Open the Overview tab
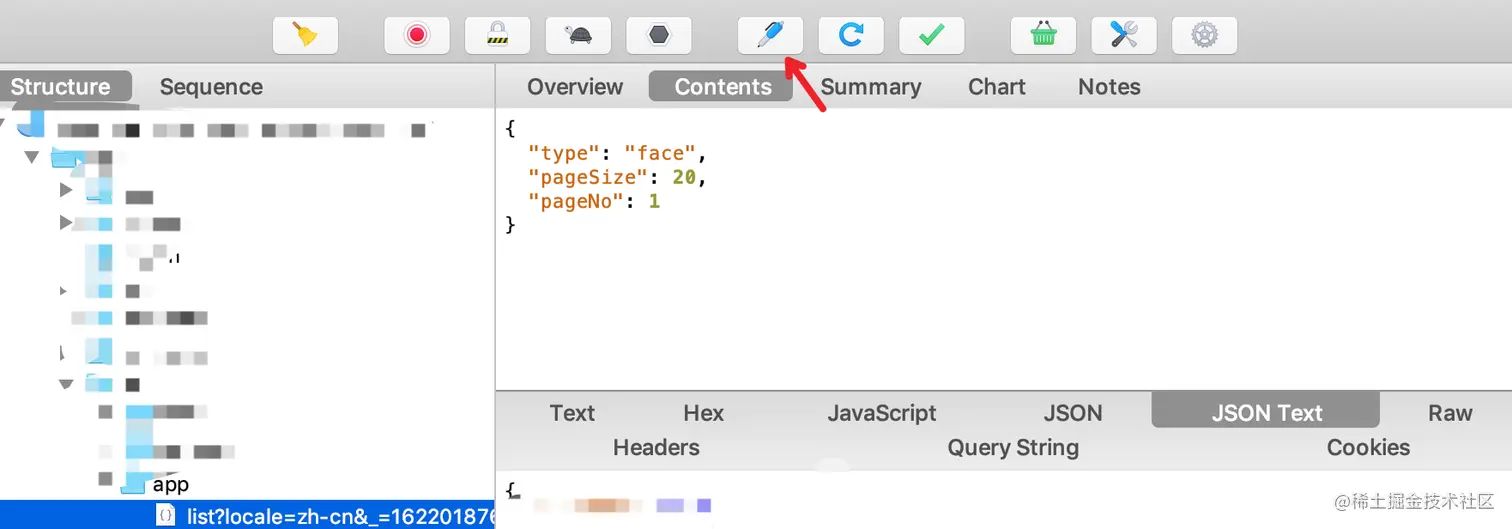This screenshot has height=529, width=1512. (575, 87)
